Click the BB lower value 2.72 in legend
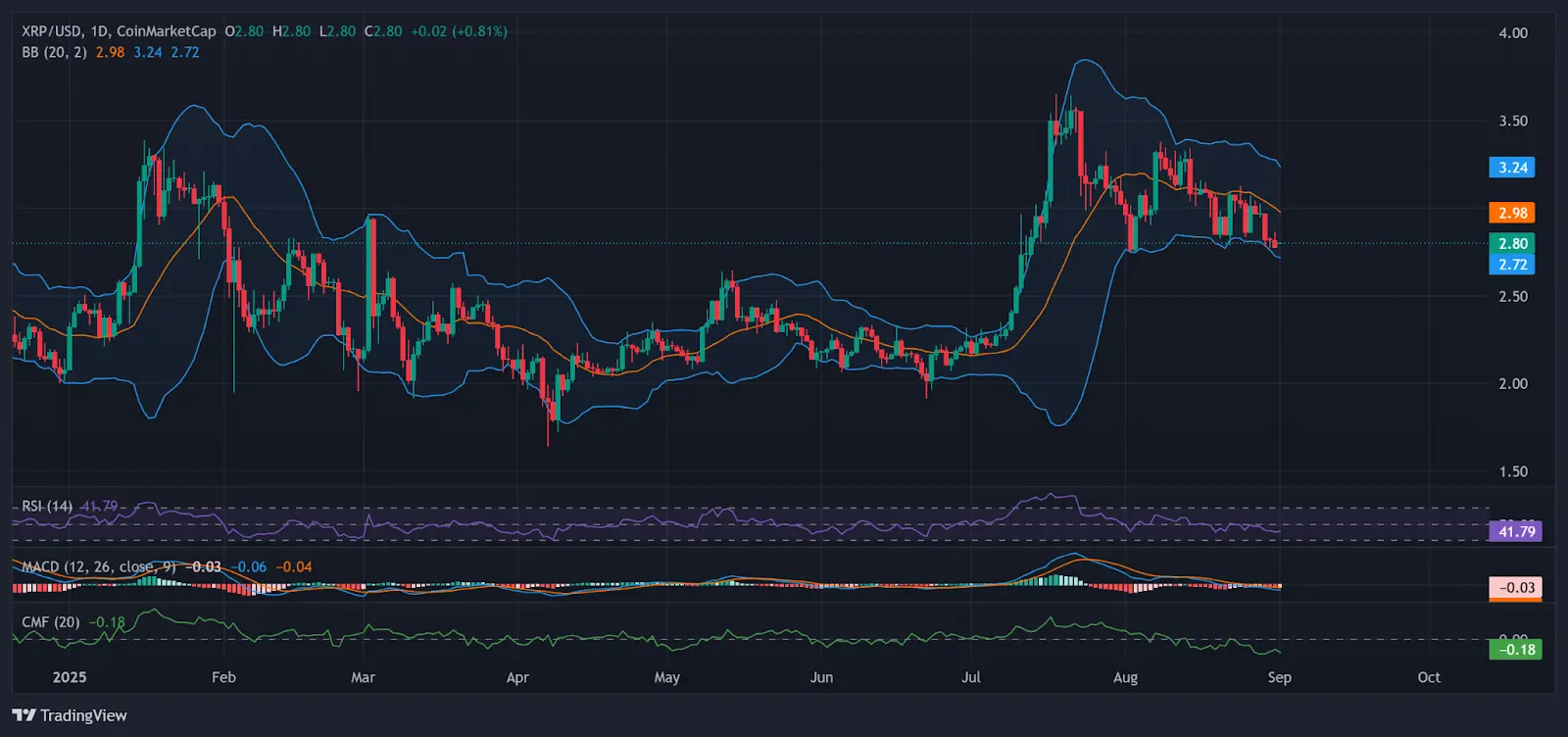 pos(185,52)
